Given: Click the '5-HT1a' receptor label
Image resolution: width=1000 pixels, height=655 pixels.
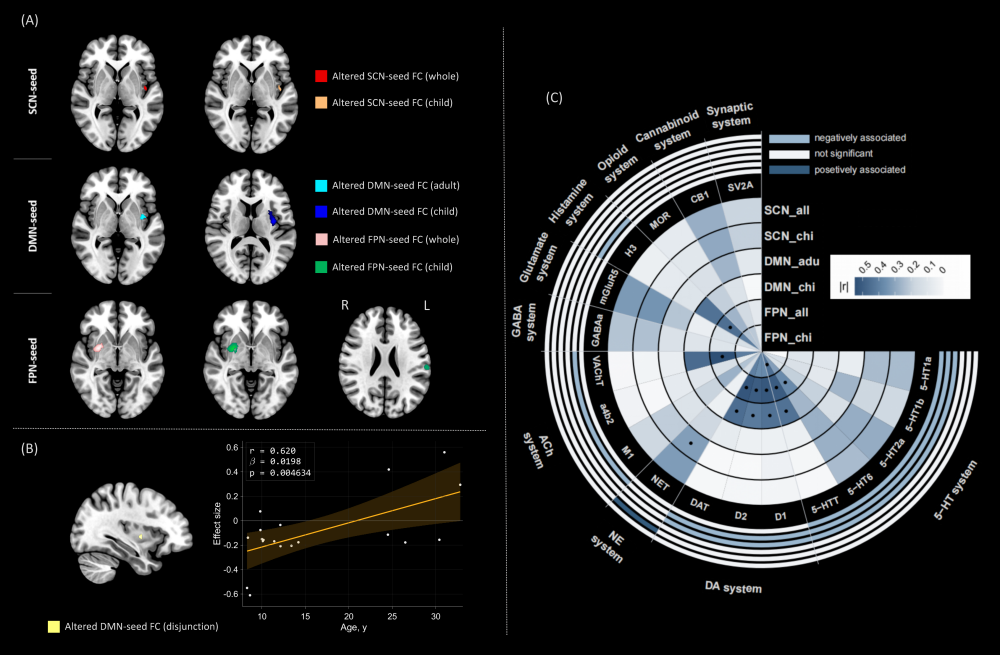Looking at the screenshot, I should 925,373.
